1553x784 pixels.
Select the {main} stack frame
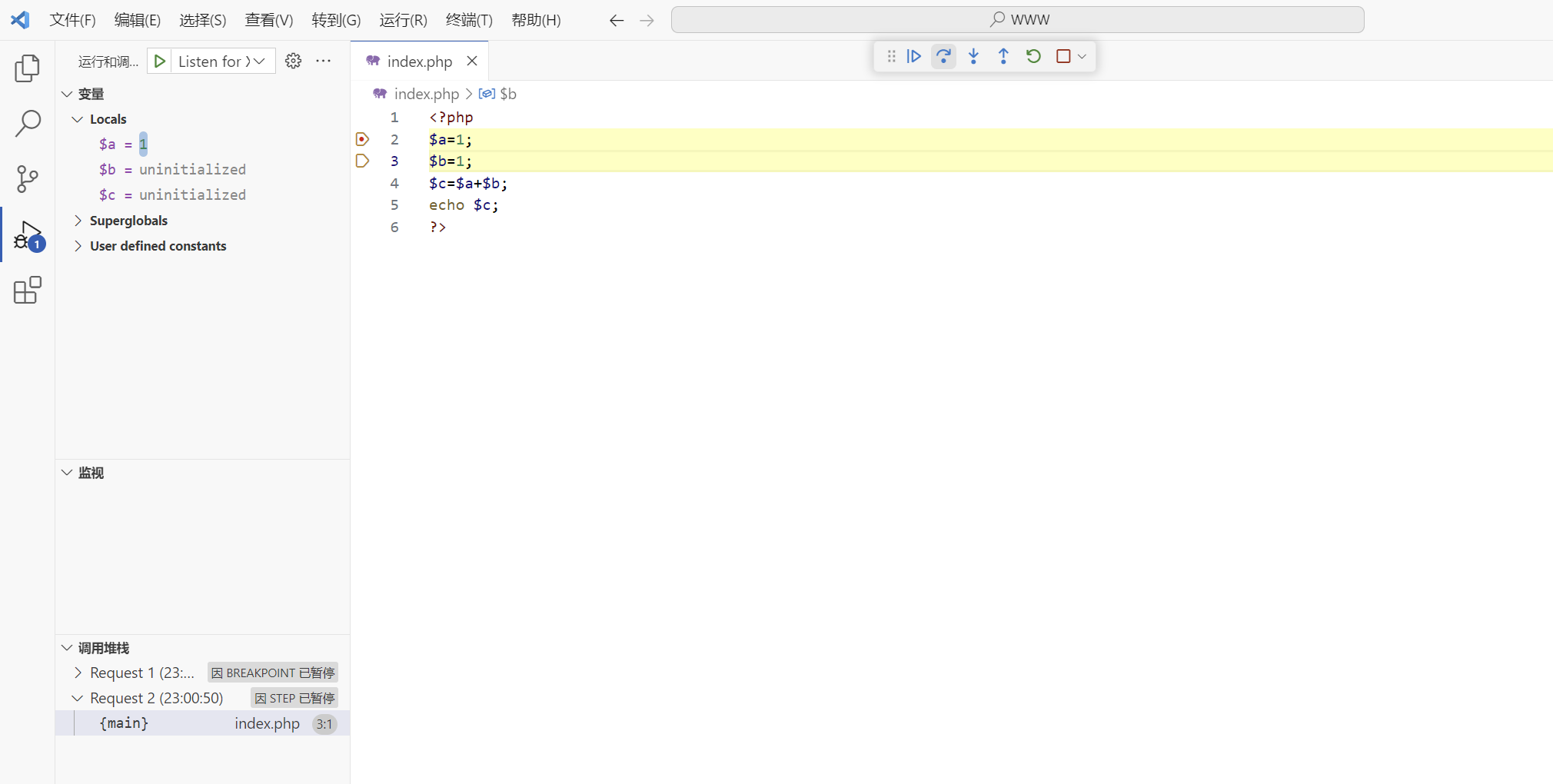(125, 723)
